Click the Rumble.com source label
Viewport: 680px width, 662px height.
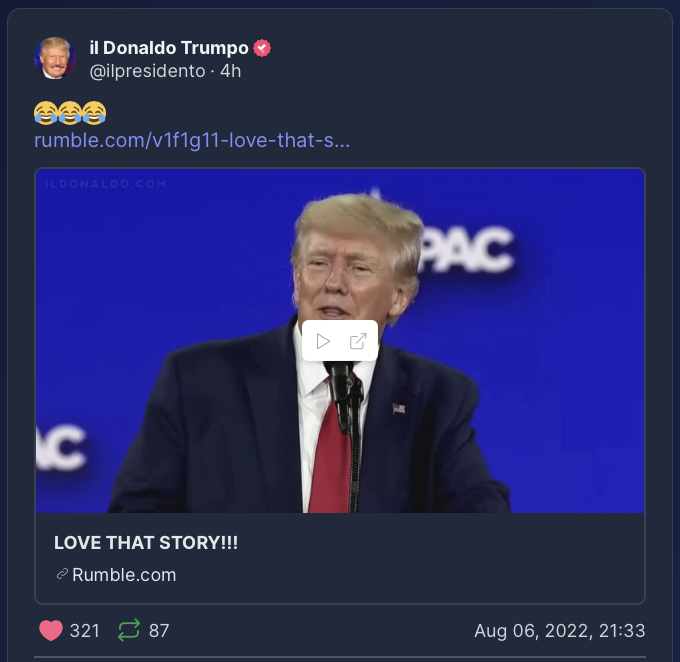(x=124, y=575)
